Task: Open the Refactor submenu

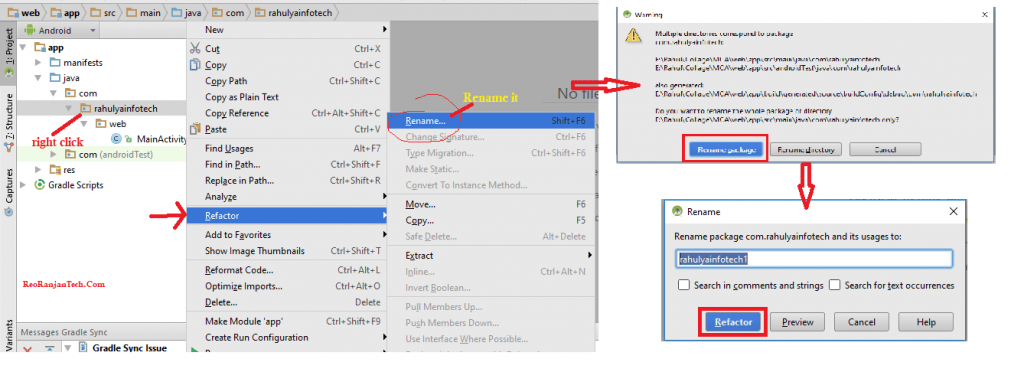Action: [x=288, y=216]
